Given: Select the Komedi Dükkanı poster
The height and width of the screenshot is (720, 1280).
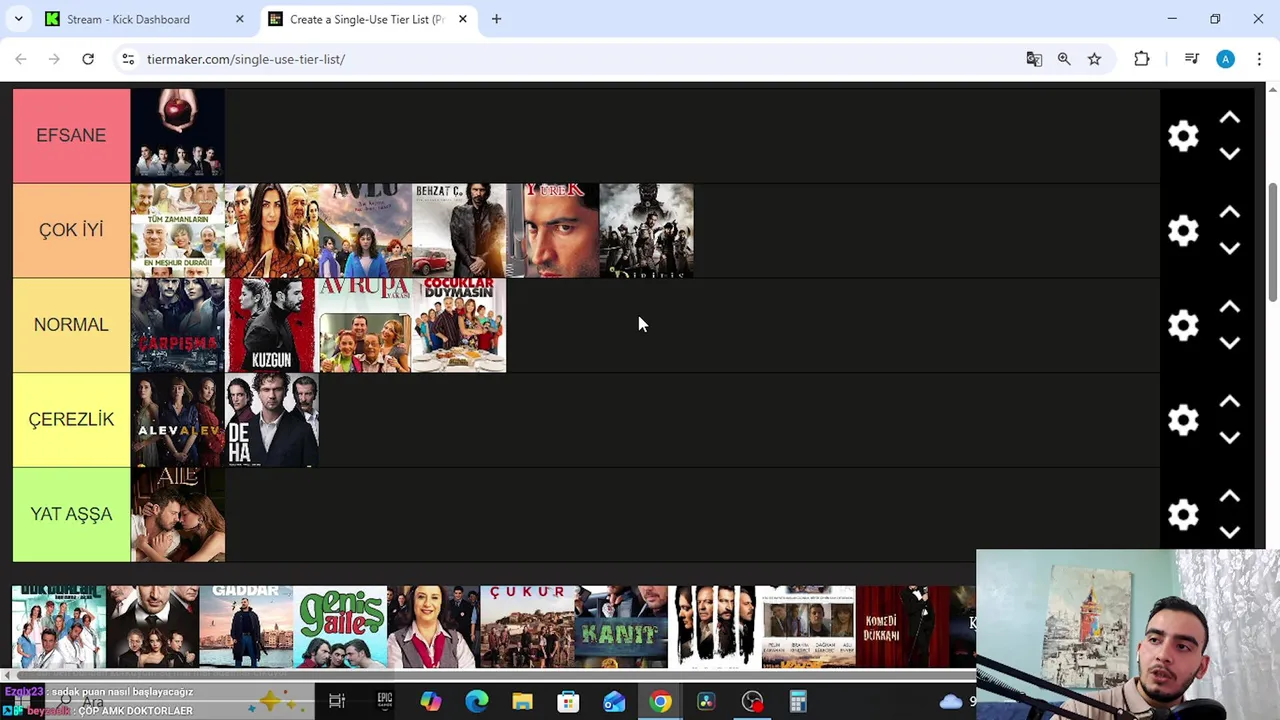Looking at the screenshot, I should pyautogui.click(x=903, y=627).
